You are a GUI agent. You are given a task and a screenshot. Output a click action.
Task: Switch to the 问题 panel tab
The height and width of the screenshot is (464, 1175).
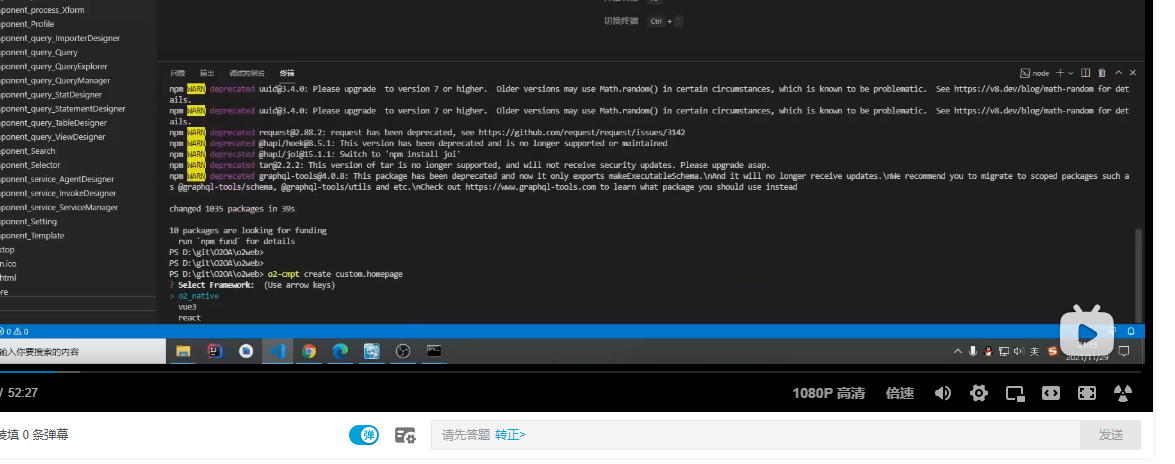(178, 73)
